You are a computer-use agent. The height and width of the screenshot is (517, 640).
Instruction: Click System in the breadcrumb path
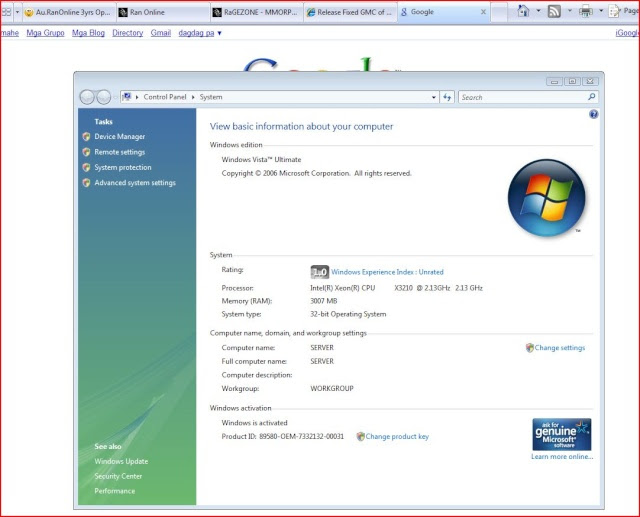211,97
